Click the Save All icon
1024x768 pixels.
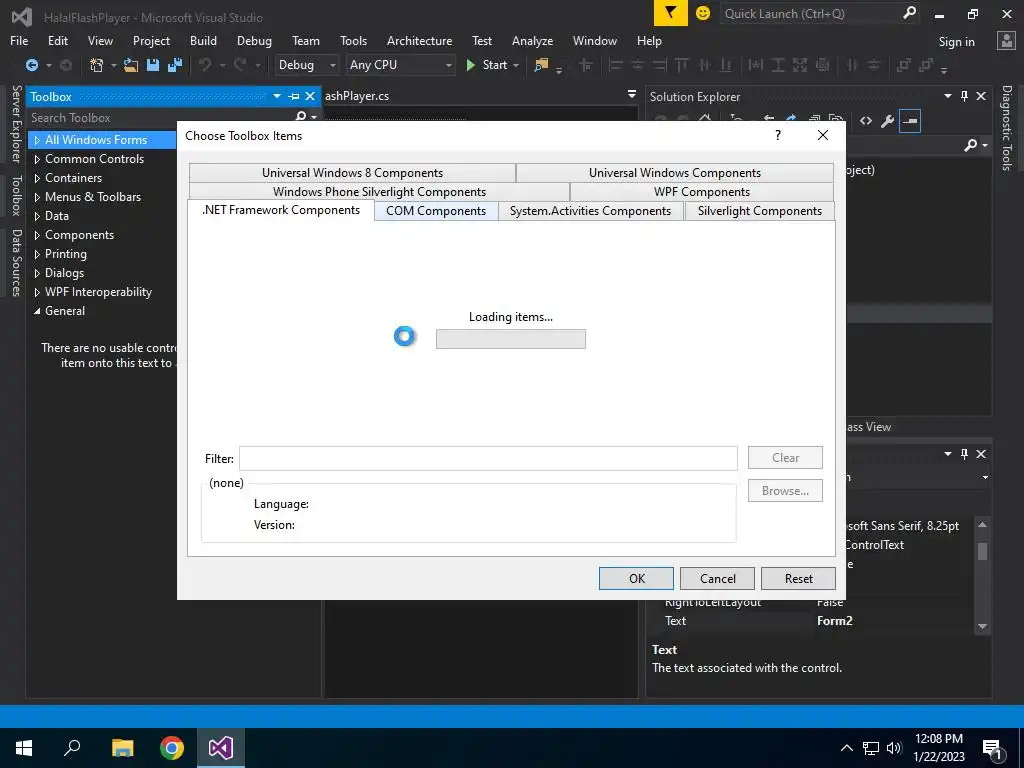(175, 65)
